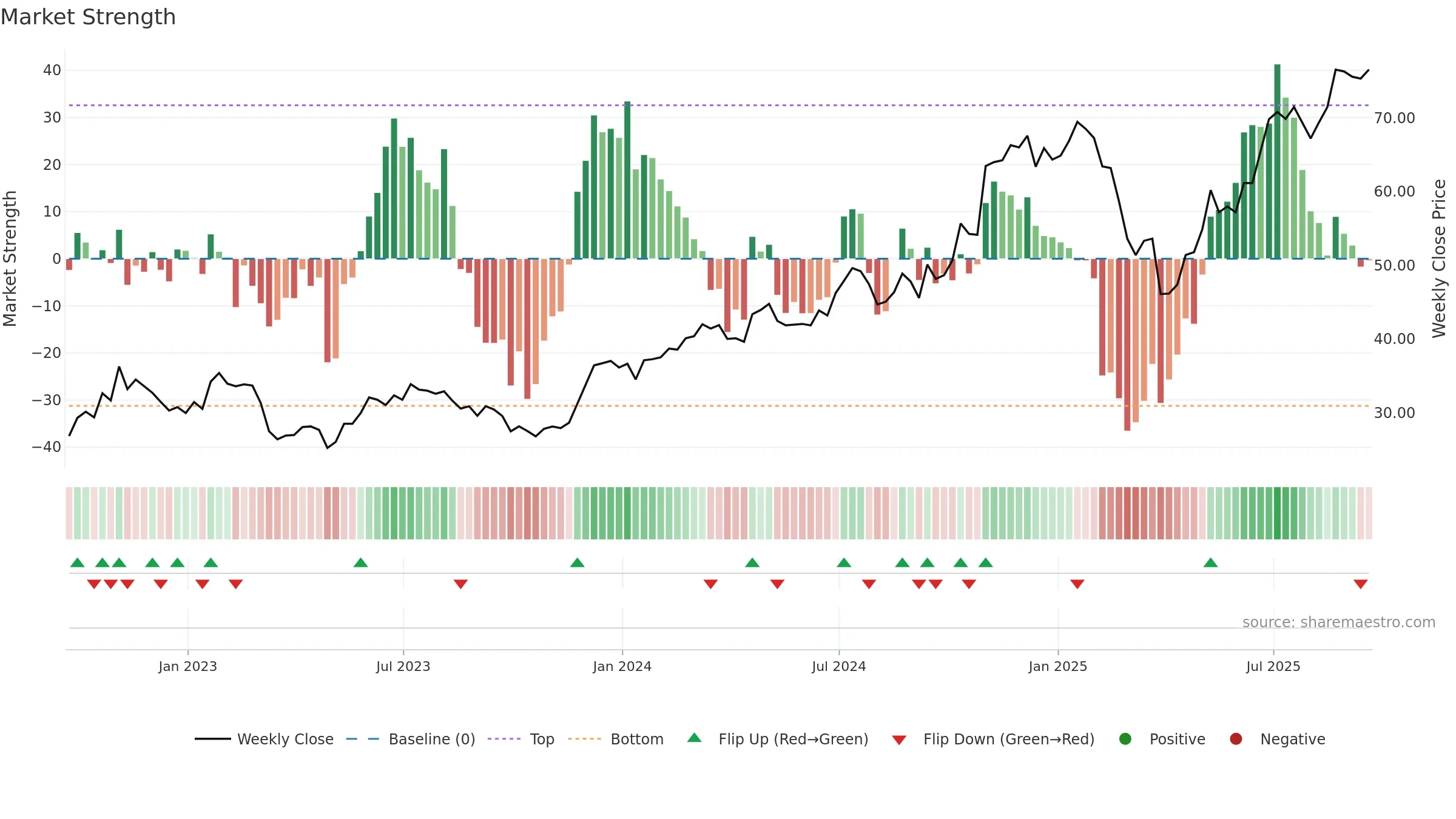Click the tallest green bar above 40
This screenshot has height=819, width=1456.
click(x=1277, y=161)
